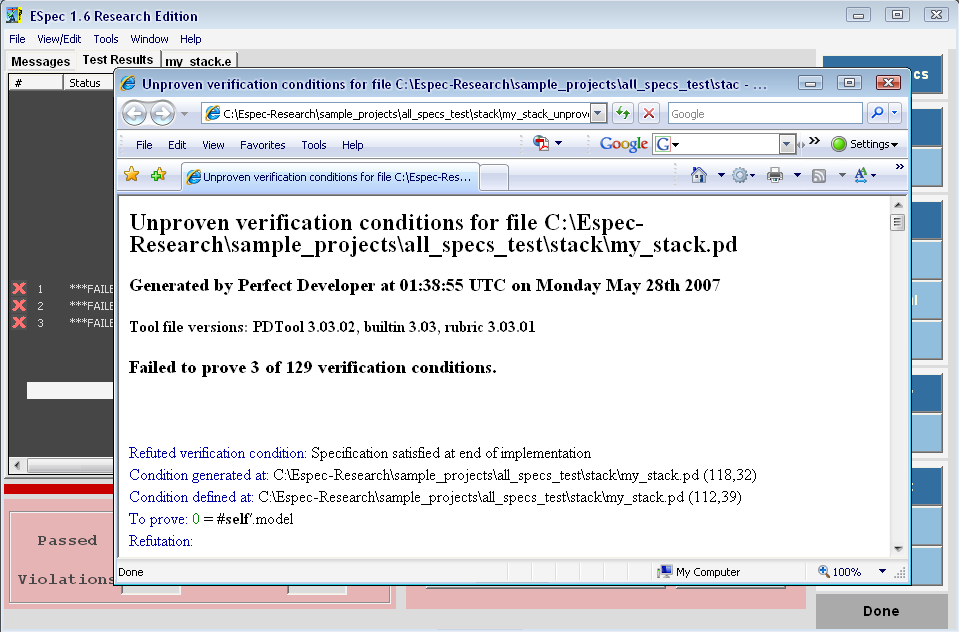Click failed test row 2 red X
This screenshot has width=959, height=632.
(x=19, y=305)
